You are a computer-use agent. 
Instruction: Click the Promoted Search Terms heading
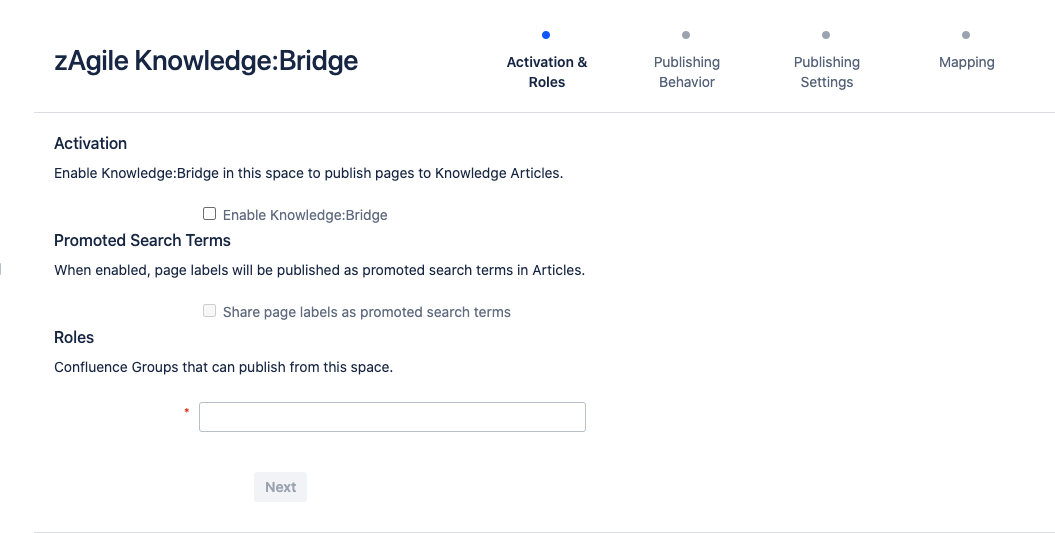point(142,240)
